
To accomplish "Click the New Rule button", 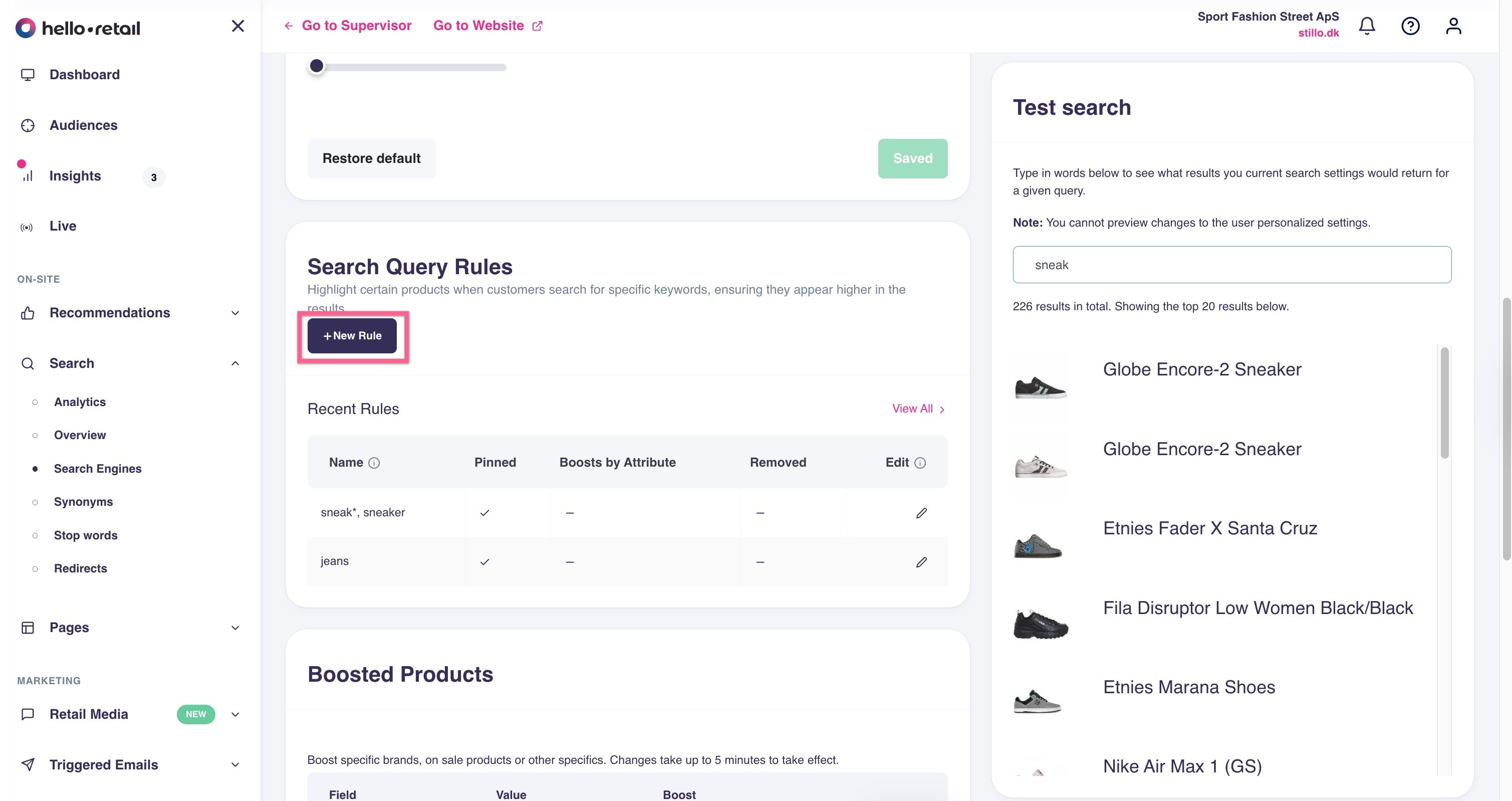I will [x=352, y=336].
